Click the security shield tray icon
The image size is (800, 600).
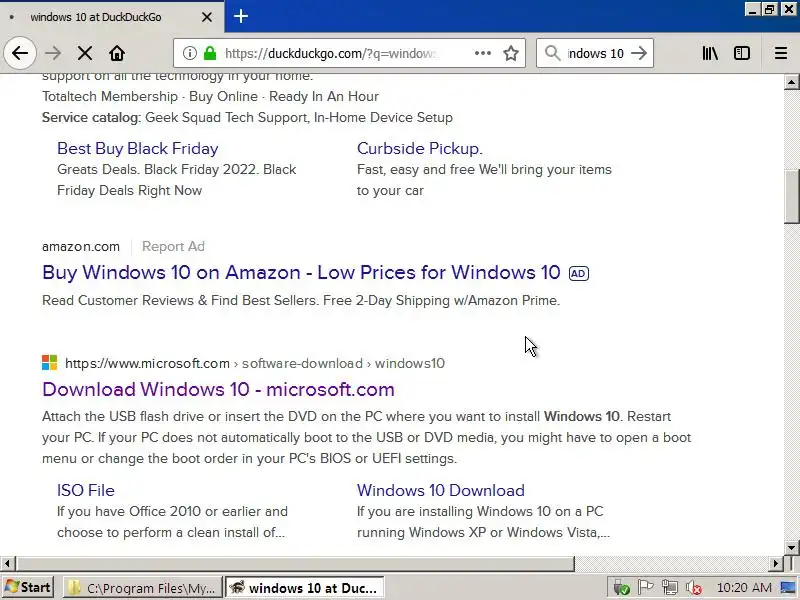[x=621, y=588]
